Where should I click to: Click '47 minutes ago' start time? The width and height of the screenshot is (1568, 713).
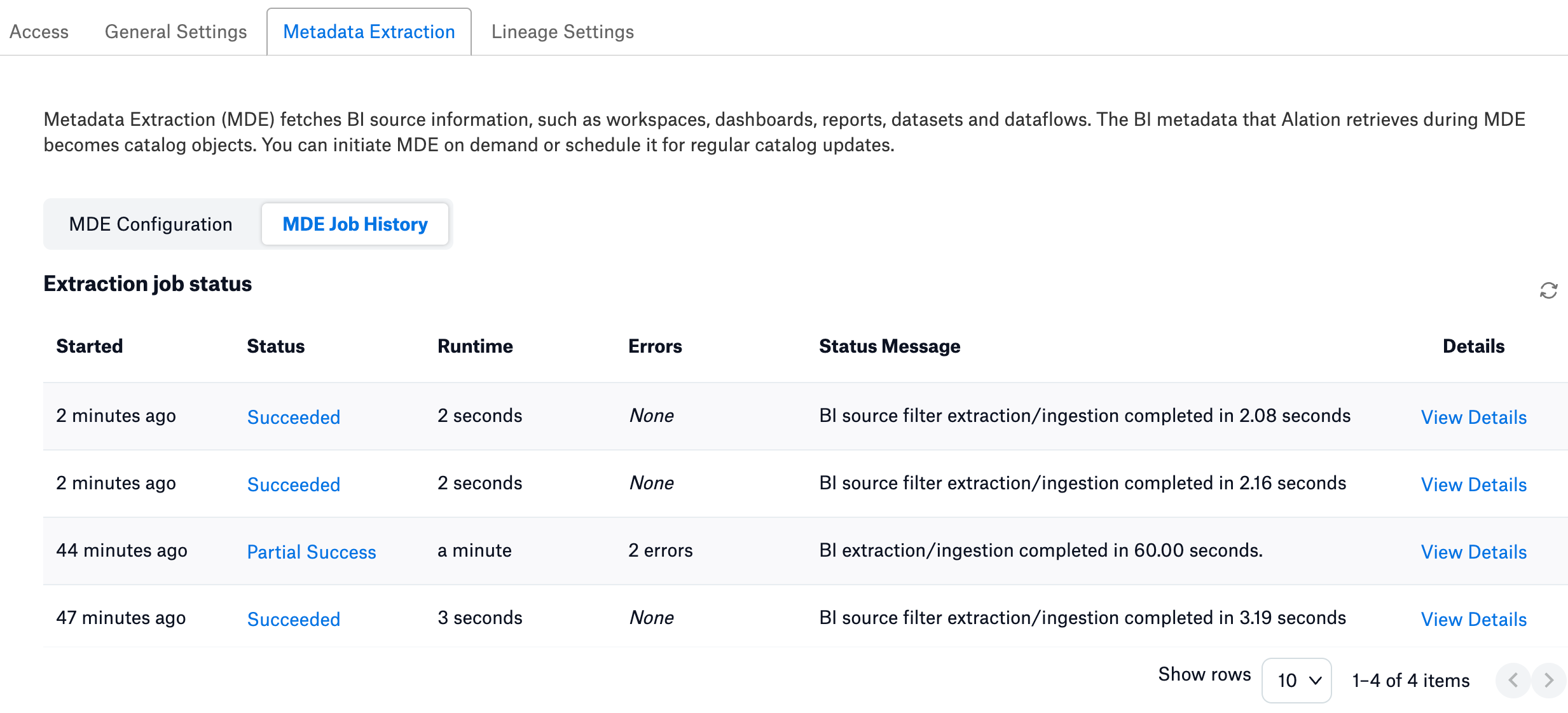pos(121,618)
